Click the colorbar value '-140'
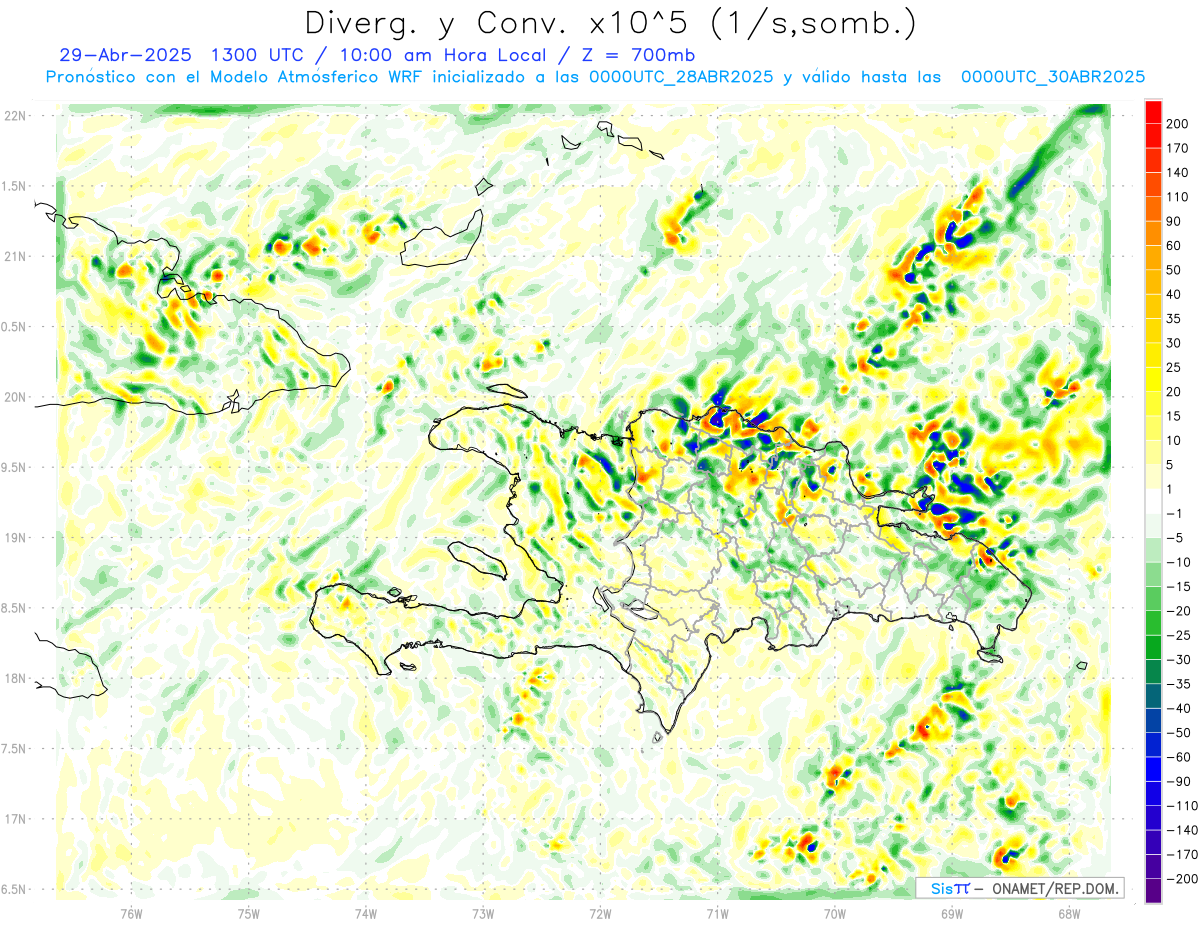The width and height of the screenshot is (1200, 927). [1182, 830]
